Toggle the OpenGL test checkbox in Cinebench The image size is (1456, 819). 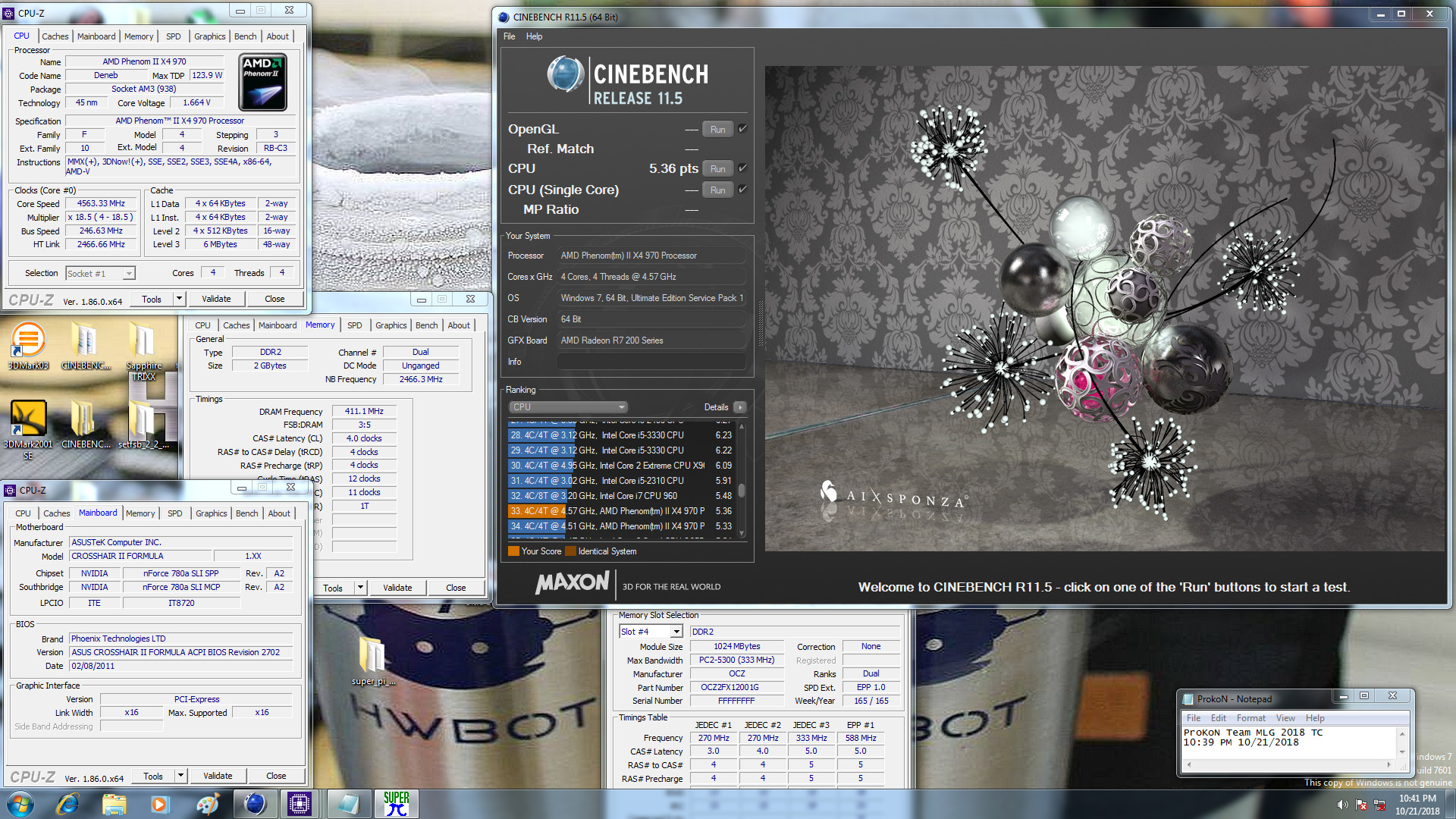[742, 129]
